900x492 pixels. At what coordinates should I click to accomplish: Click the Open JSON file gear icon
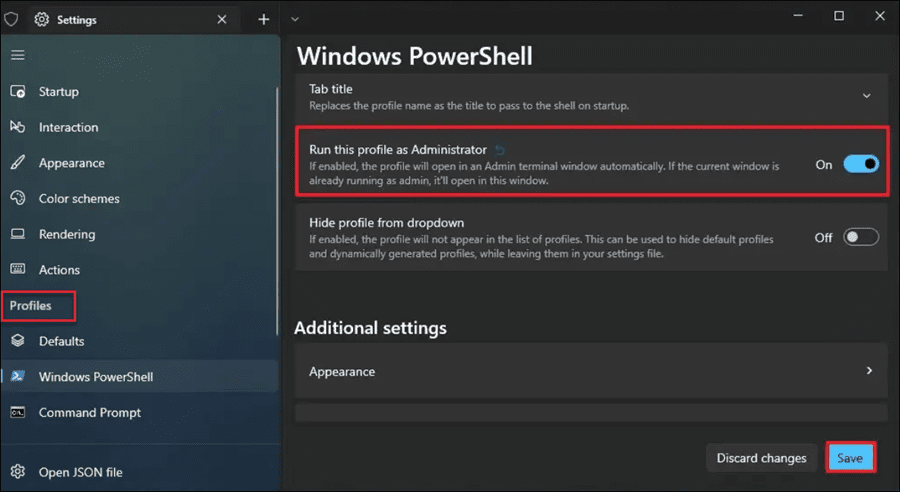click(x=18, y=471)
